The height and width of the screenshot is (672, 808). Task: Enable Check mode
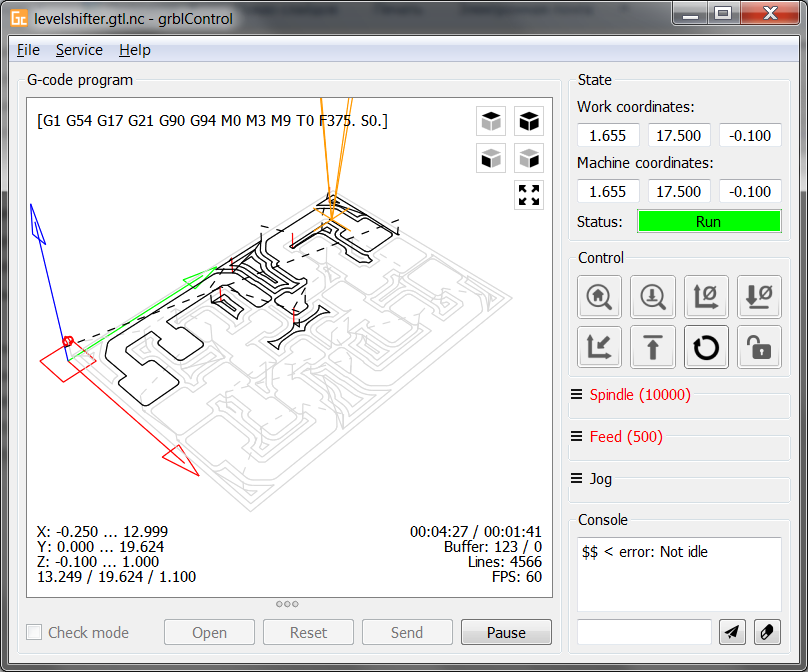34,632
